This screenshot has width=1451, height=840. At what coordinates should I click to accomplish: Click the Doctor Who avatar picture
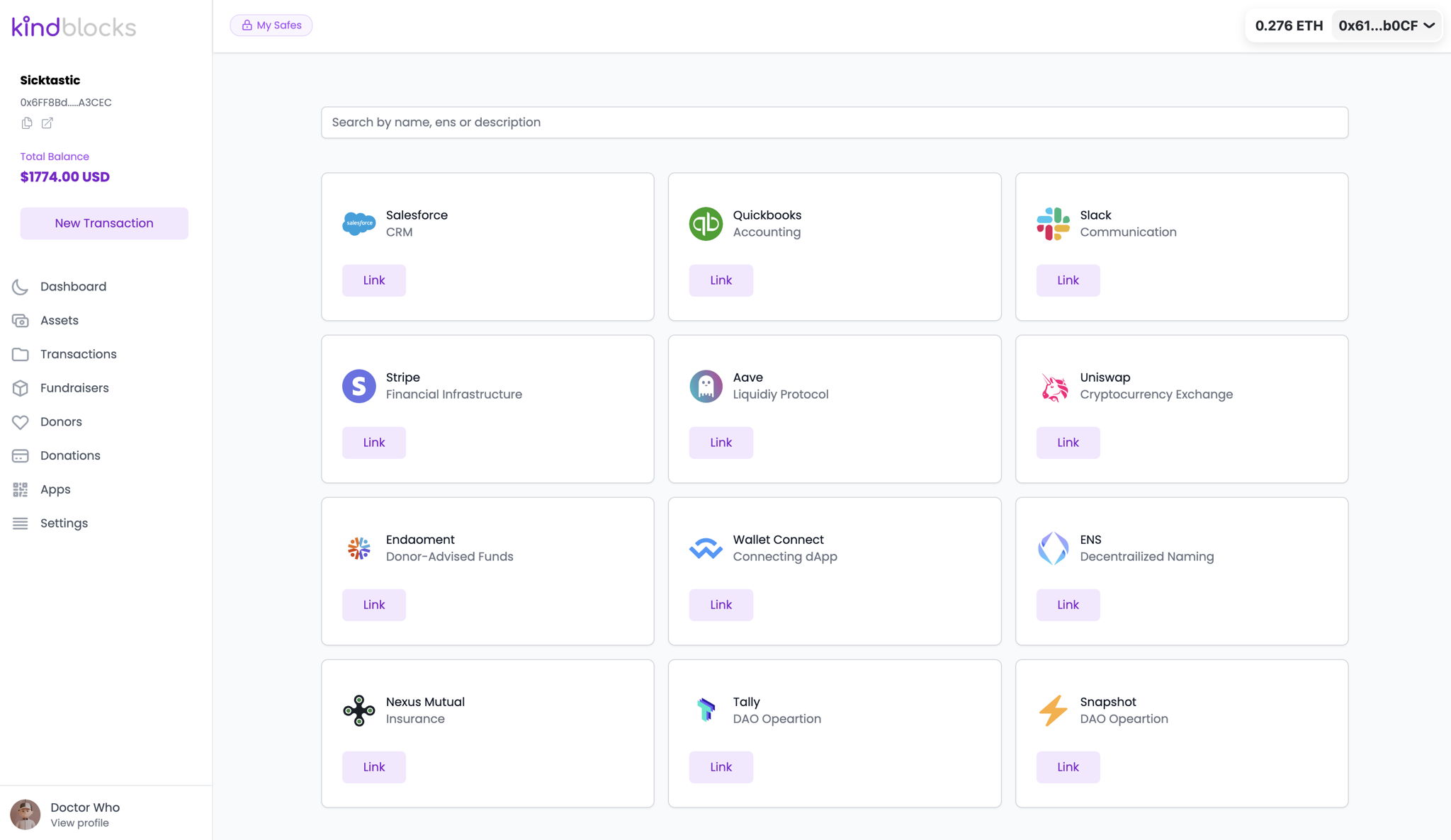pos(26,815)
